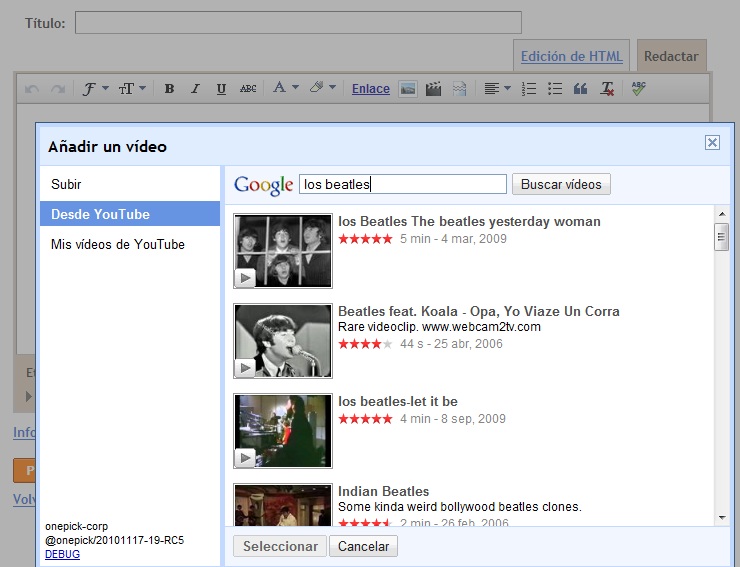Click the results scrollbar thumb
This screenshot has width=740, height=567.
click(x=722, y=237)
